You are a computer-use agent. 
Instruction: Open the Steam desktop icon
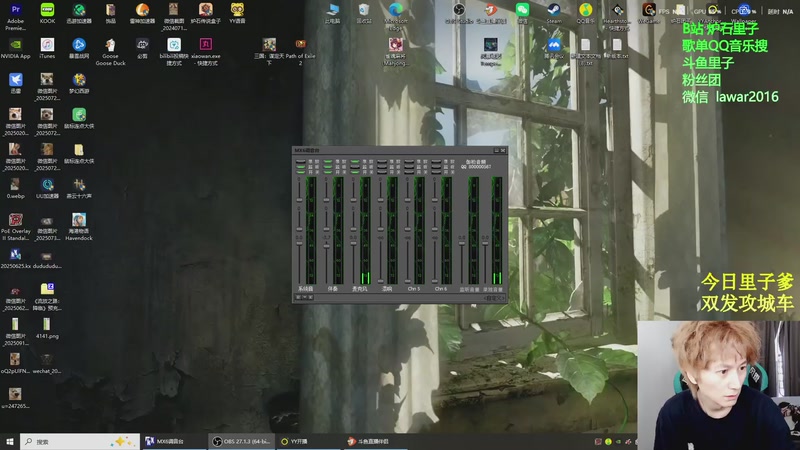click(554, 13)
